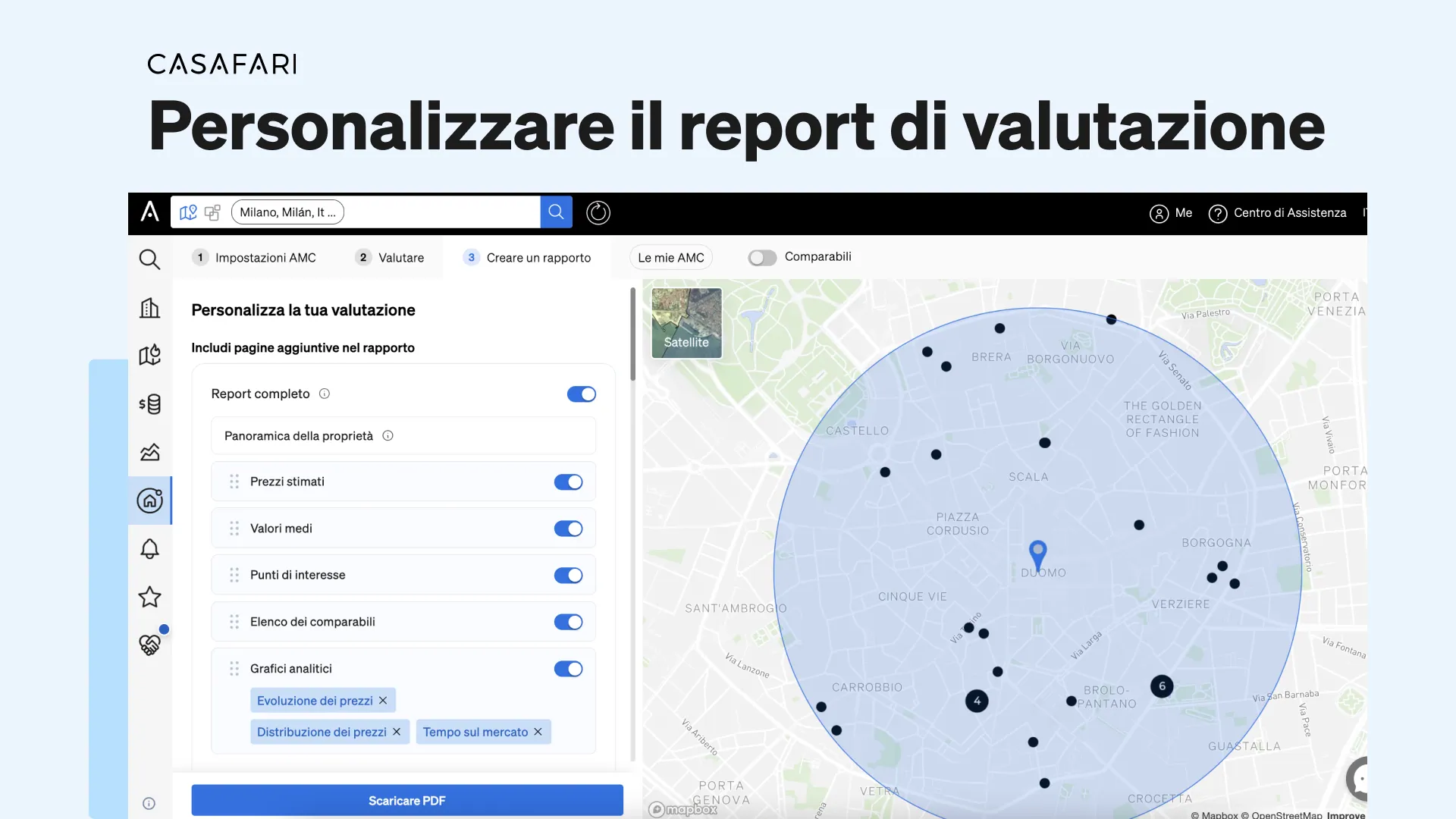Open the sidebar market chart icon
The image size is (1456, 819).
pyautogui.click(x=149, y=452)
